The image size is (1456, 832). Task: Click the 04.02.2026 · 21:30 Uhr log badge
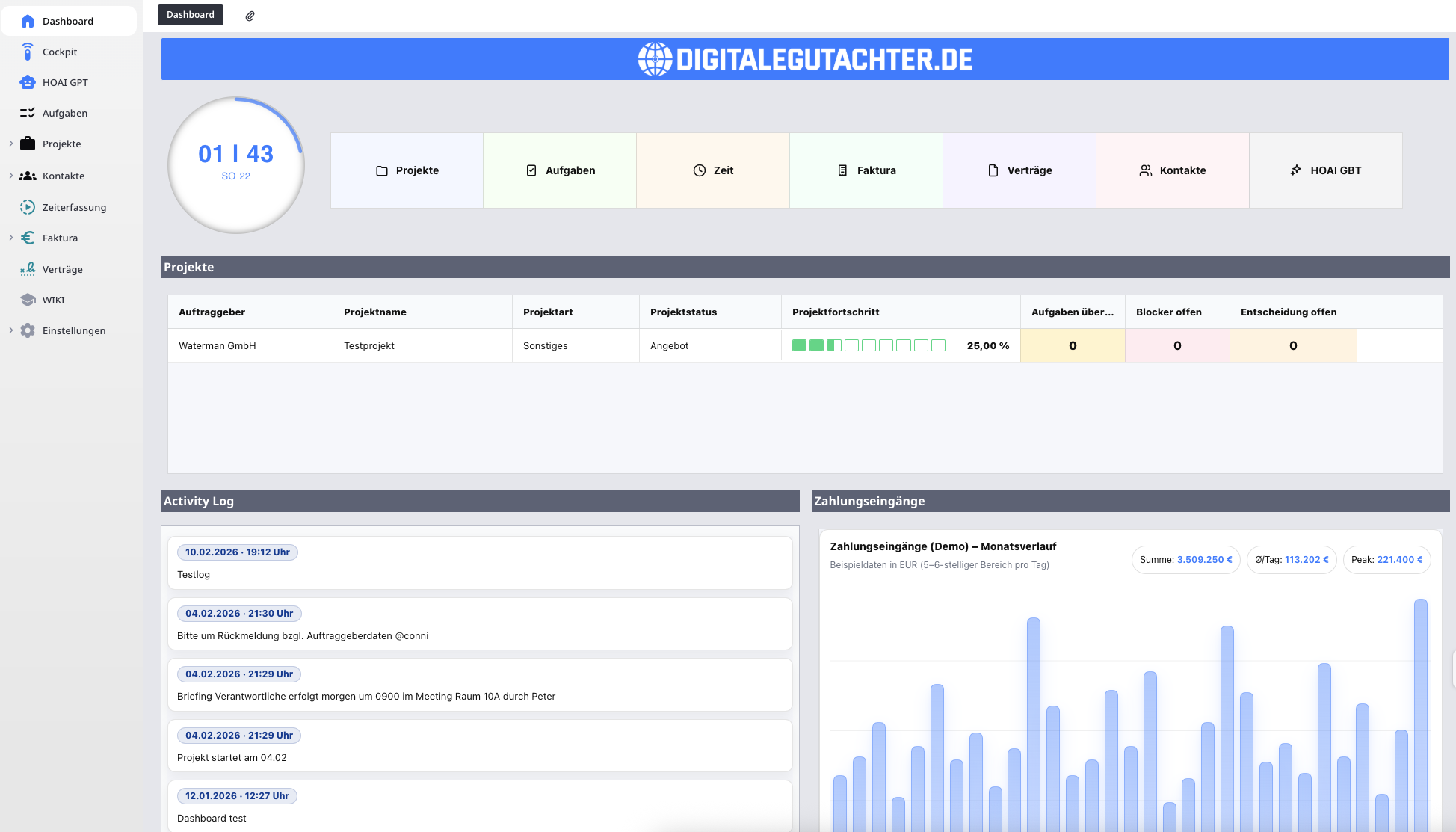(239, 614)
